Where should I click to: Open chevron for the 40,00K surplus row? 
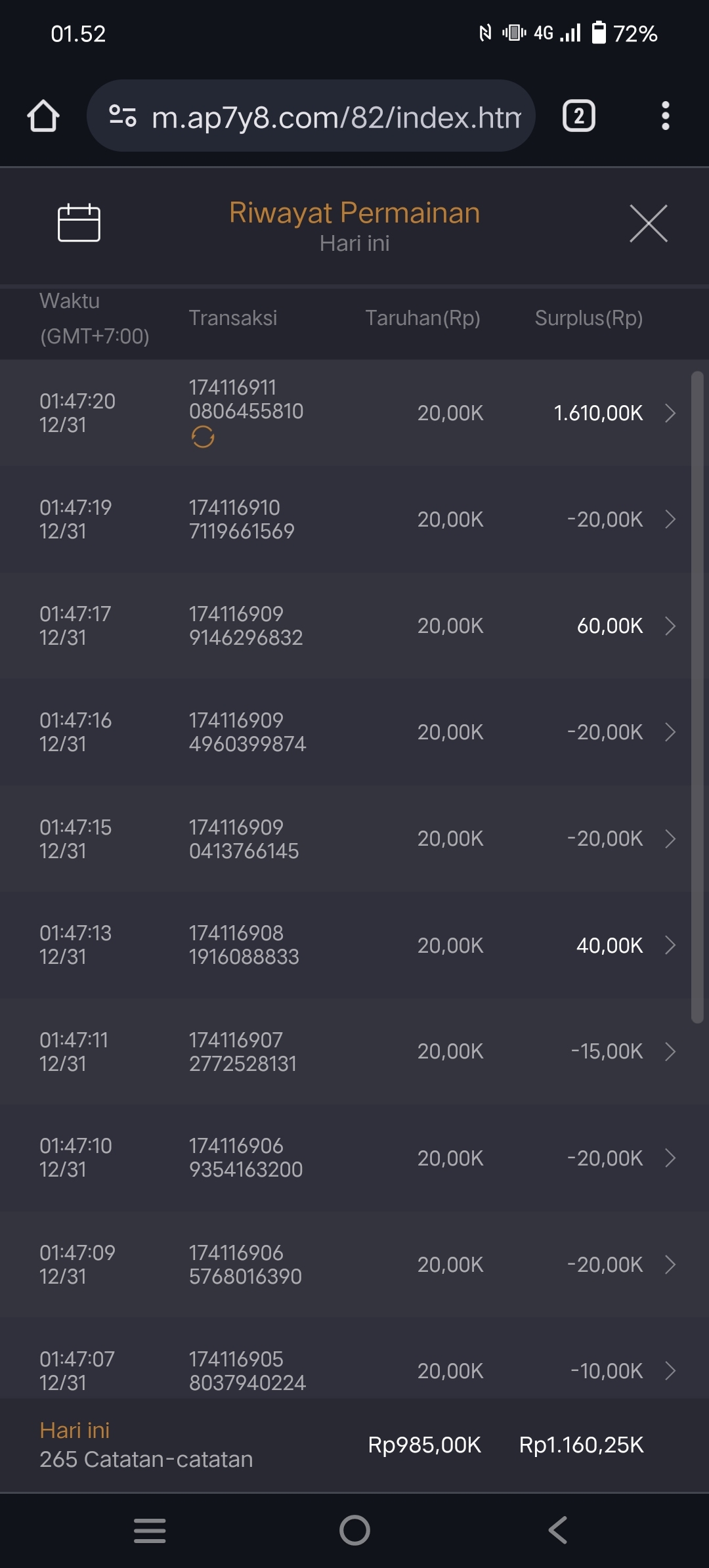tap(670, 945)
